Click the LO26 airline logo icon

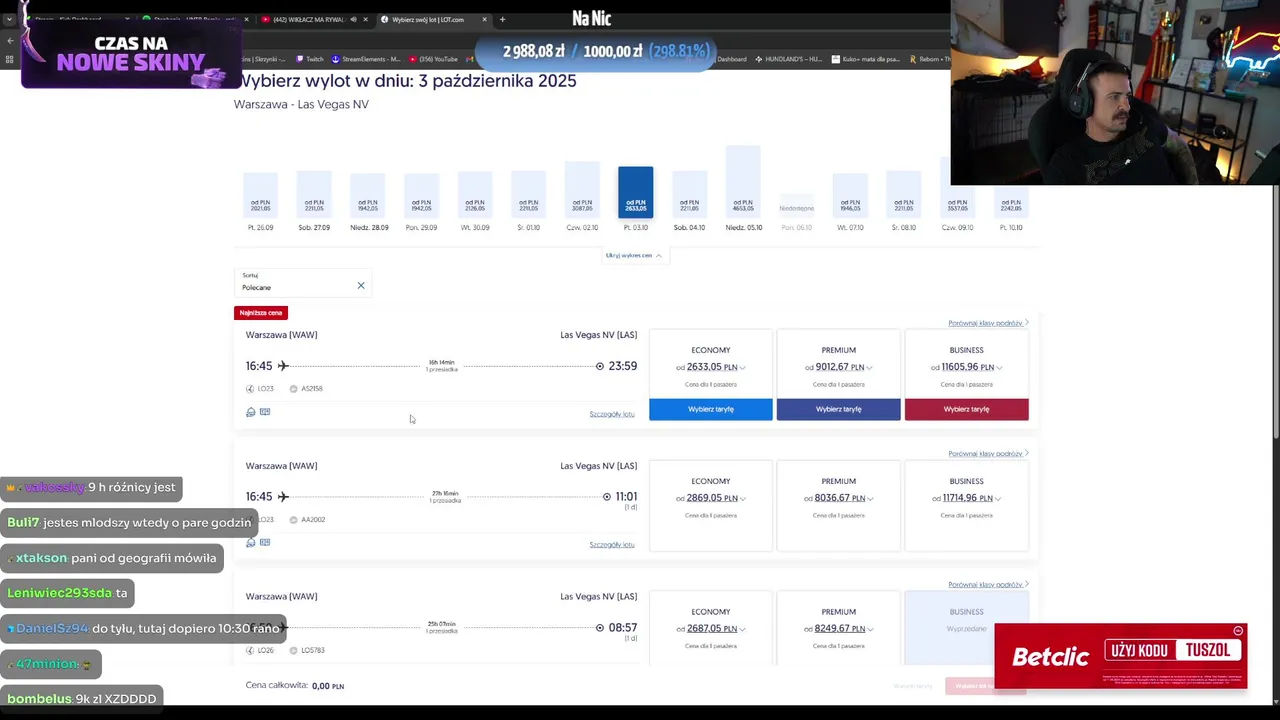[x=250, y=651]
